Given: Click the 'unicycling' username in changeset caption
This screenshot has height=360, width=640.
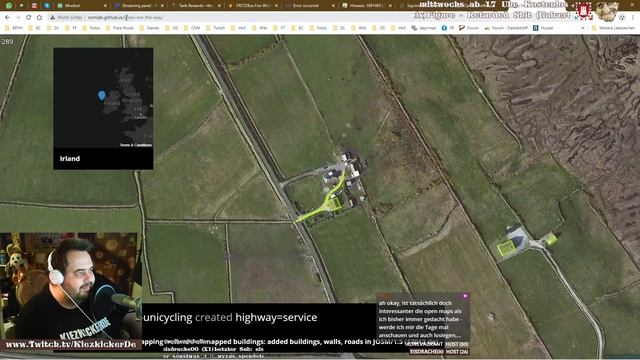Looking at the screenshot, I should 168,317.
